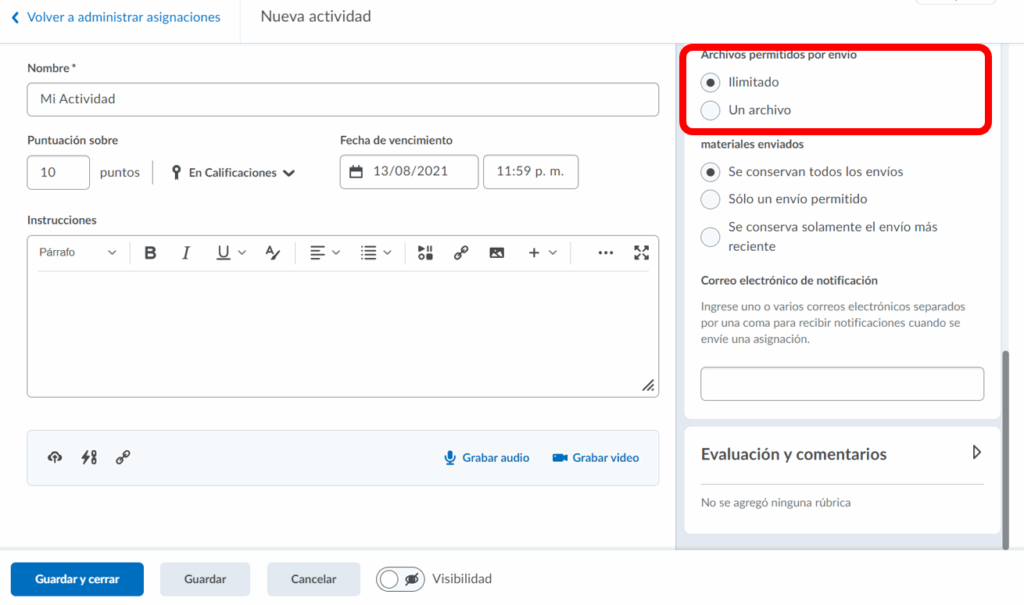Apply italic formatting in the editor toolbar
The width and height of the screenshot is (1024, 605).
(x=186, y=253)
